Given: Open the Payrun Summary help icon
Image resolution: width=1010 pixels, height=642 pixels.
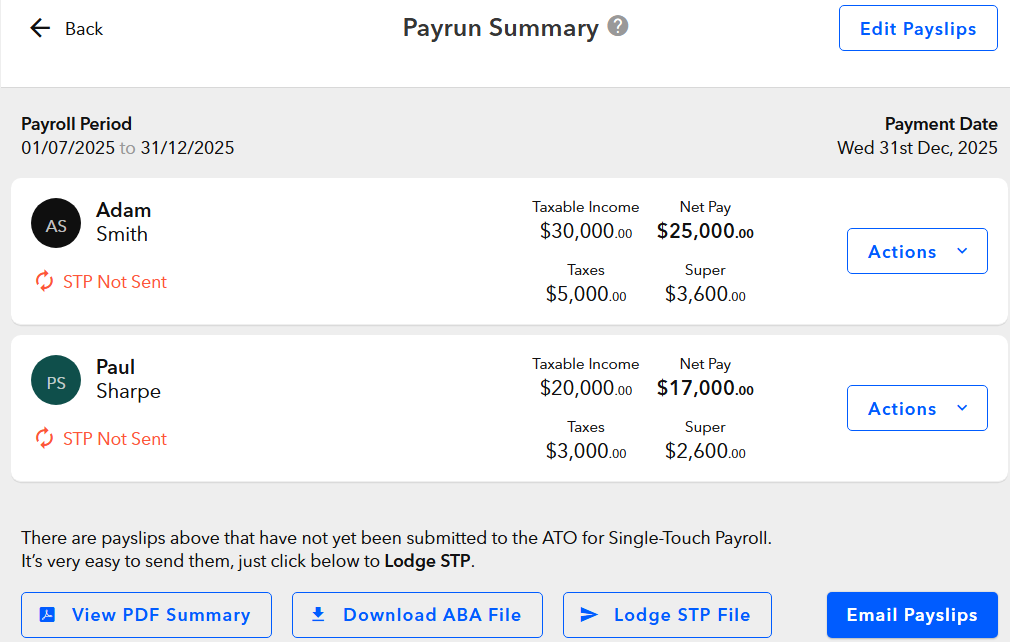Looking at the screenshot, I should pos(619,27).
